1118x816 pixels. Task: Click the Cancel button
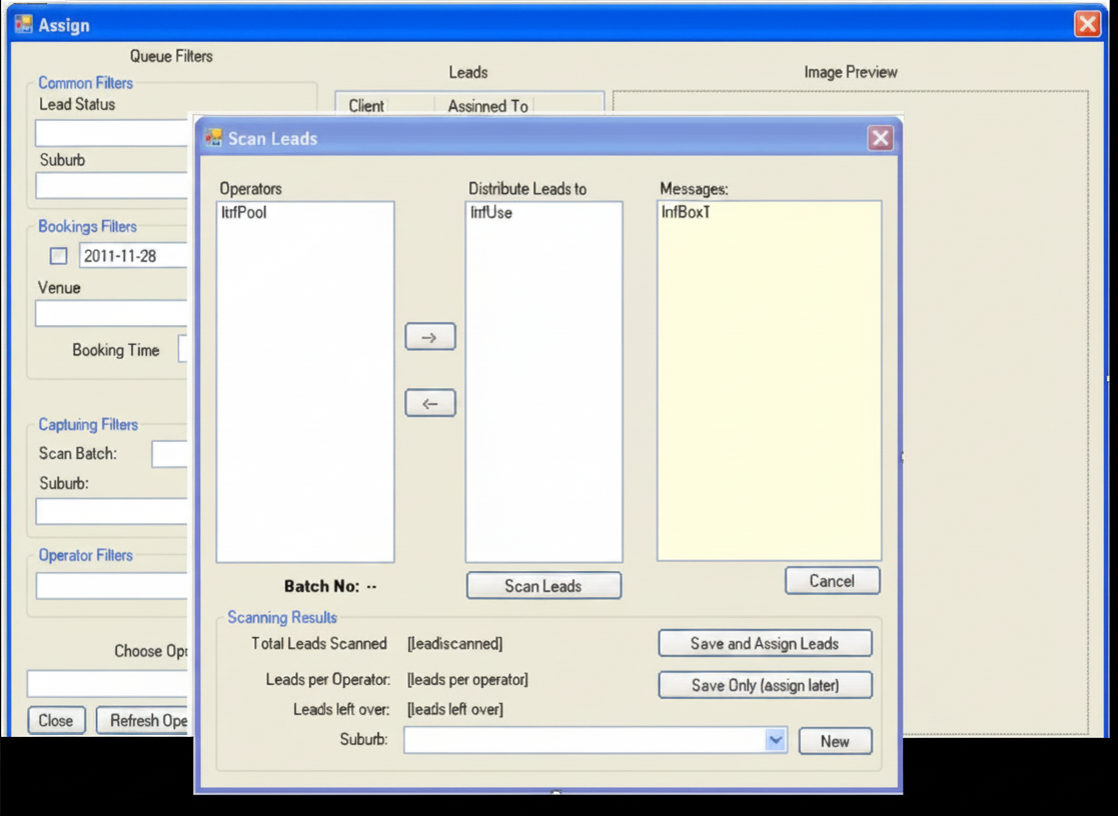[x=832, y=581]
